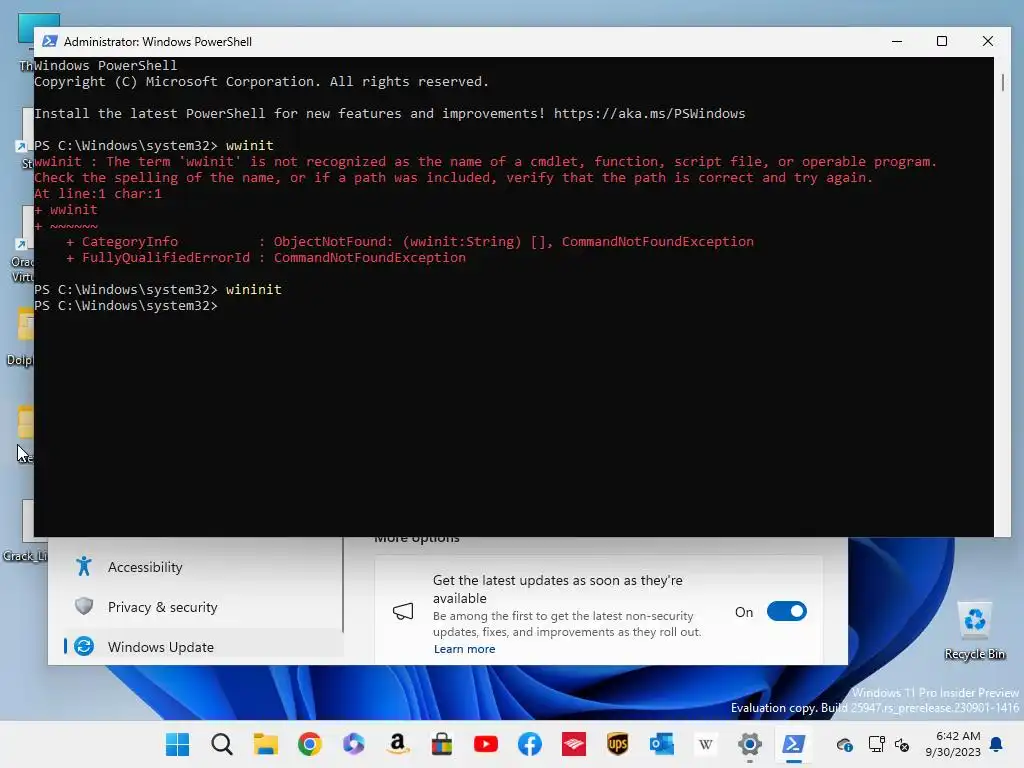Click the PowerShell title bar icon

click(x=50, y=41)
